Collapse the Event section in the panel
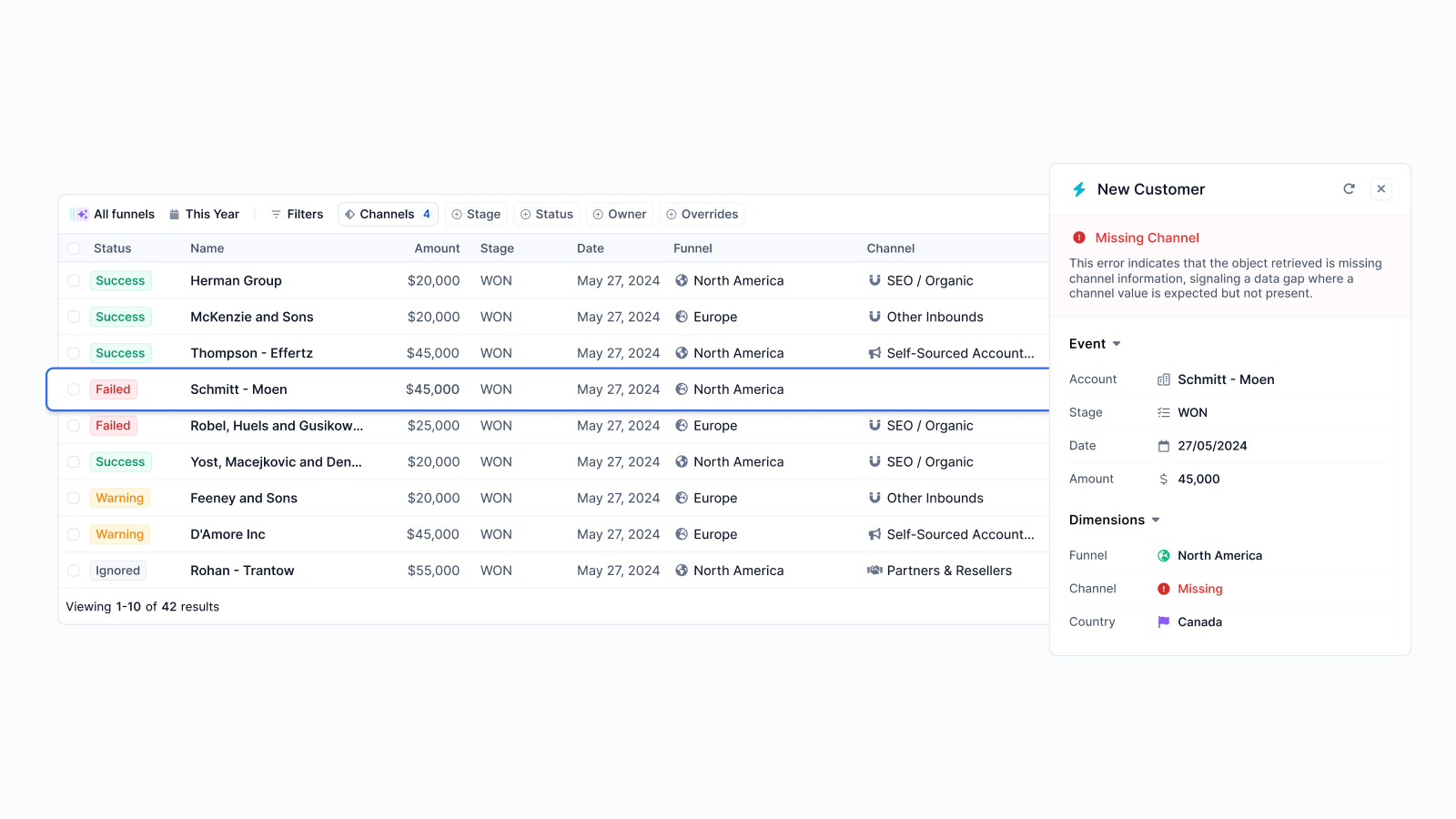 coord(1117,343)
